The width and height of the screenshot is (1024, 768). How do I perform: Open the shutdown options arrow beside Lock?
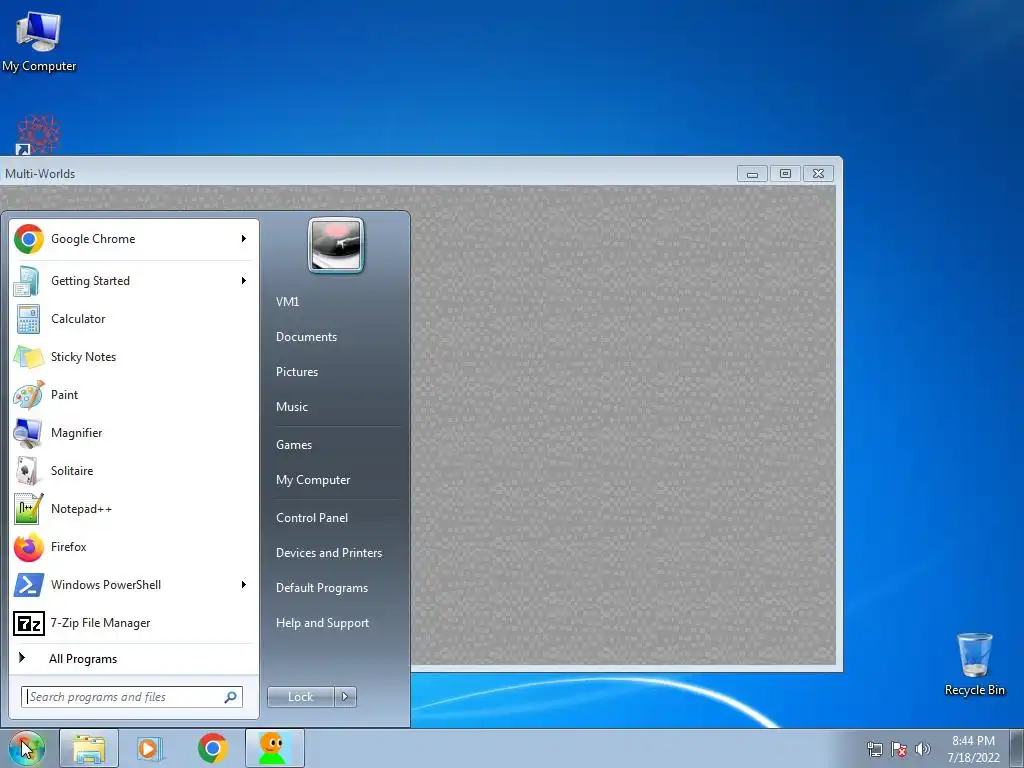345,697
